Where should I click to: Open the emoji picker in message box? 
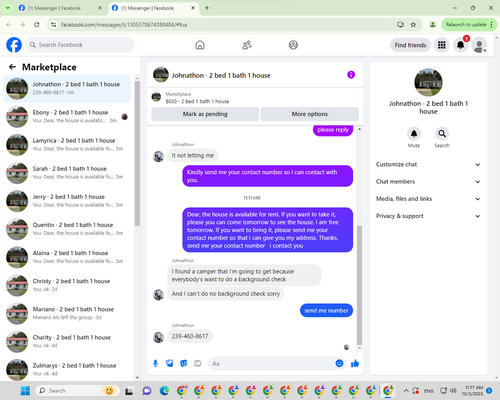pyautogui.click(x=339, y=363)
